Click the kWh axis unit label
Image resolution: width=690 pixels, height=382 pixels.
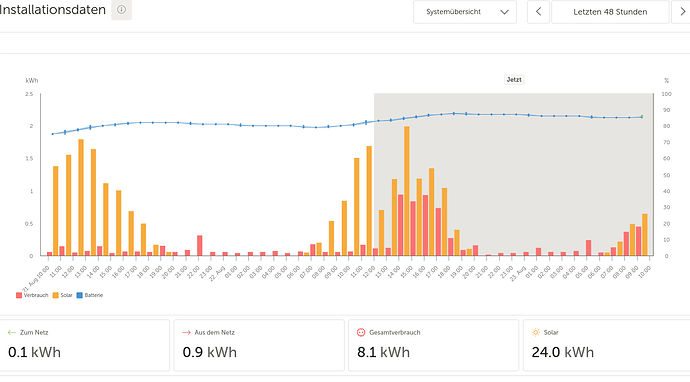coord(32,81)
